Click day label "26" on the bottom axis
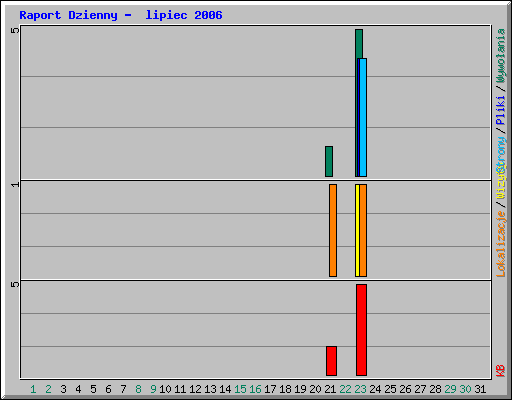The width and height of the screenshot is (512, 400). [x=405, y=389]
